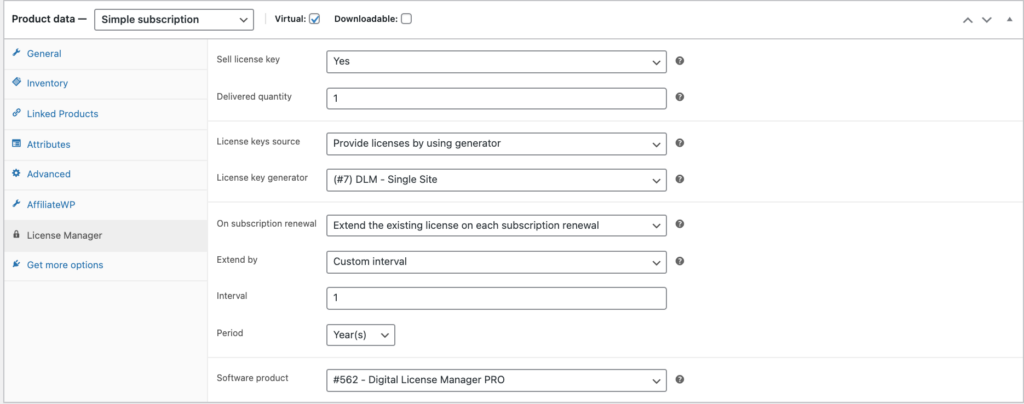
Task: Enable the Downloadable checkbox
Action: pos(406,19)
